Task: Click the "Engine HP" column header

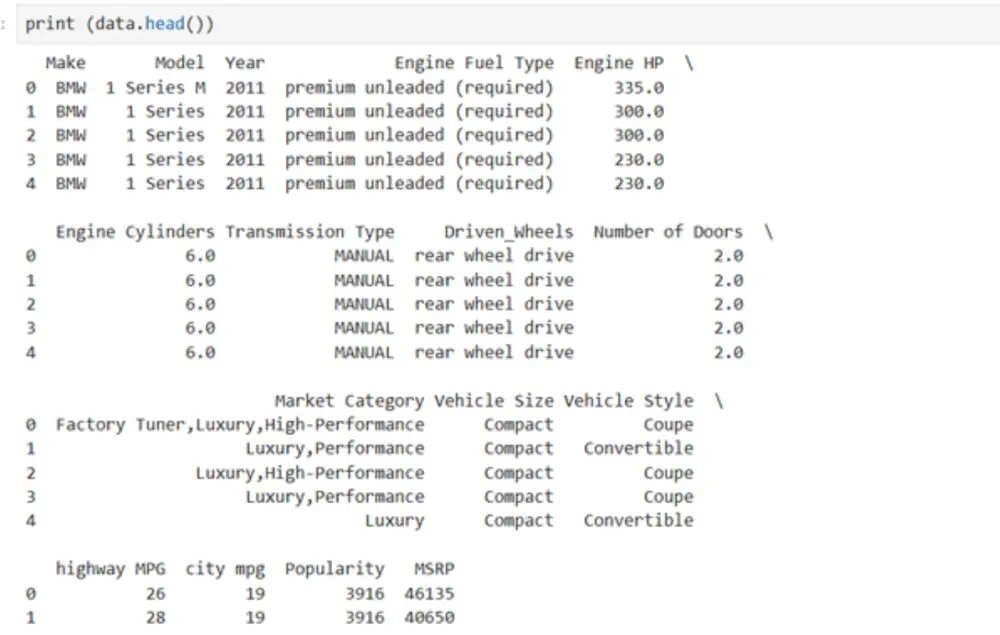Action: point(619,63)
